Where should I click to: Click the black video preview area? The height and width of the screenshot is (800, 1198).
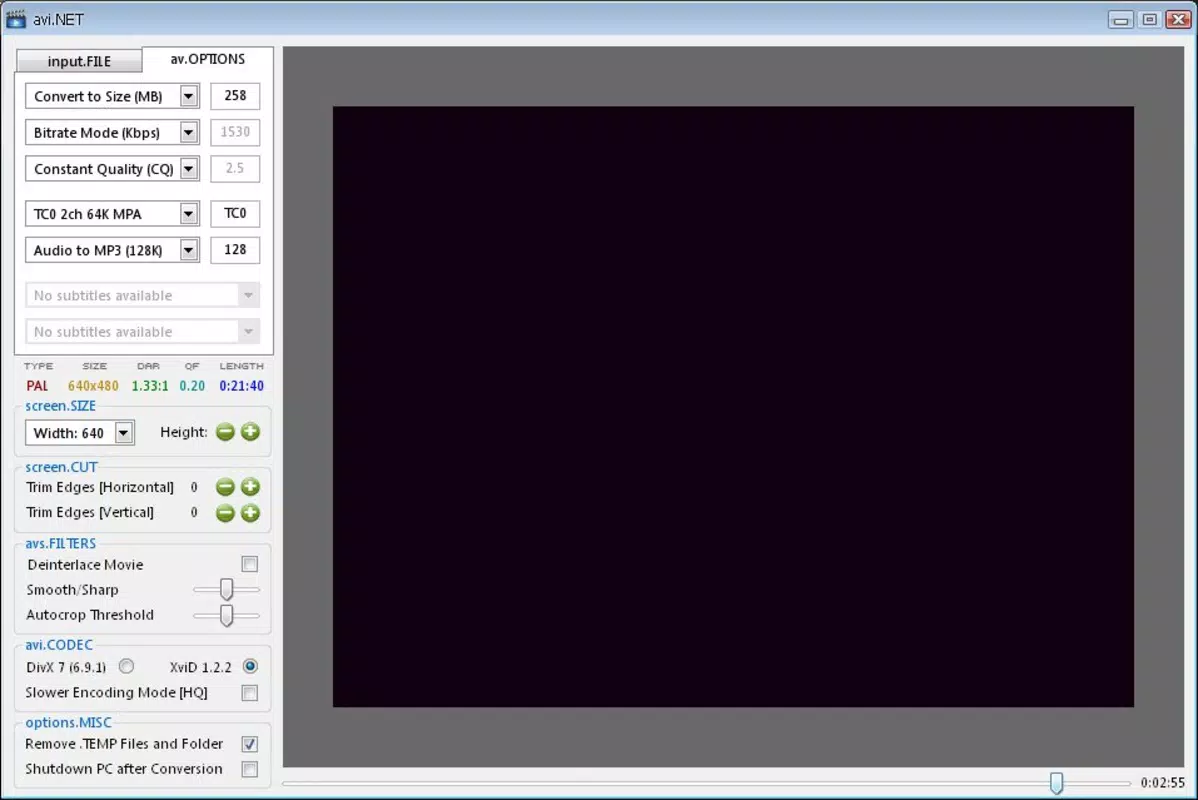pos(733,406)
